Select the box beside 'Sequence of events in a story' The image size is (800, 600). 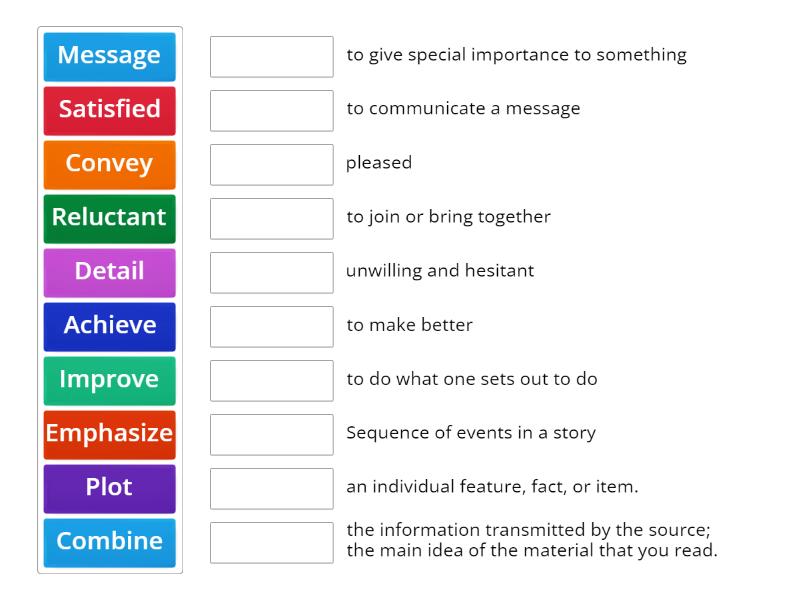[x=271, y=434]
